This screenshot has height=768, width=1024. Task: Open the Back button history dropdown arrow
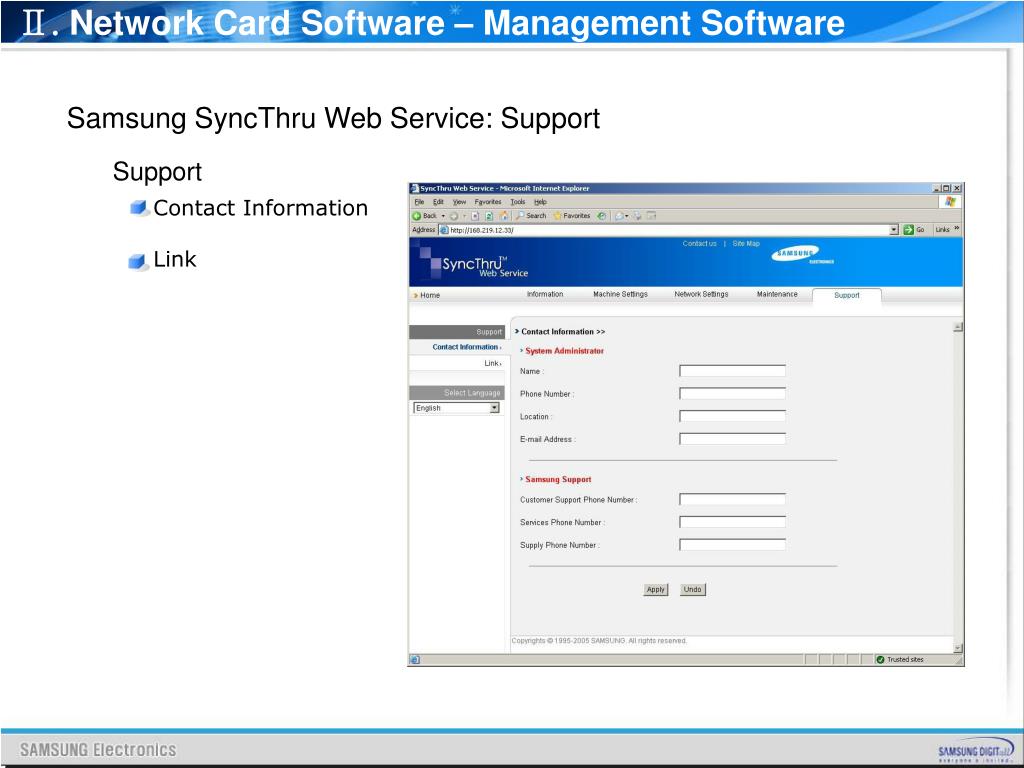pyautogui.click(x=443, y=216)
